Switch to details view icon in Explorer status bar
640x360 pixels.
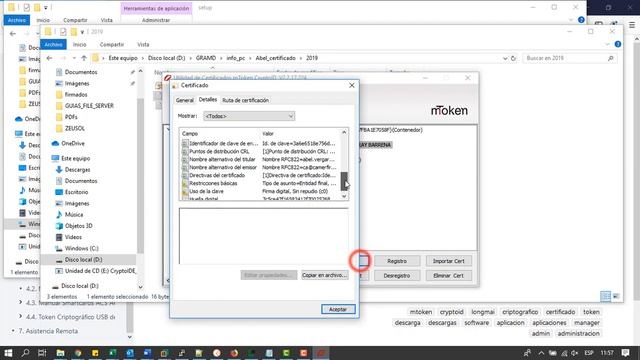[605, 296]
